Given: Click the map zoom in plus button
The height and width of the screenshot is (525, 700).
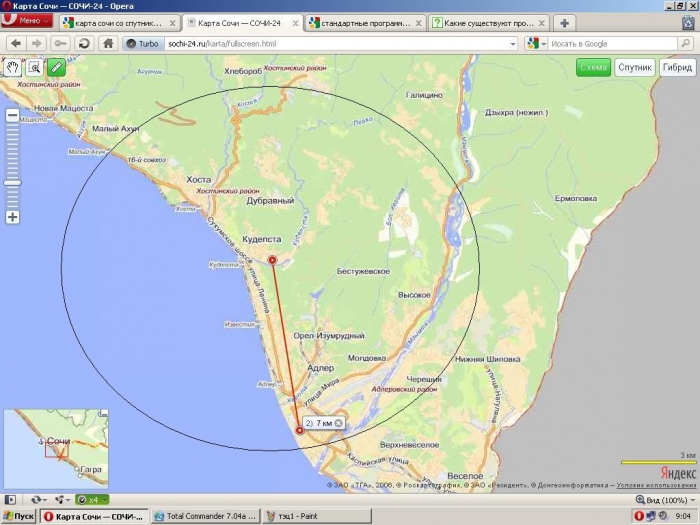Looking at the screenshot, I should pos(13,217).
